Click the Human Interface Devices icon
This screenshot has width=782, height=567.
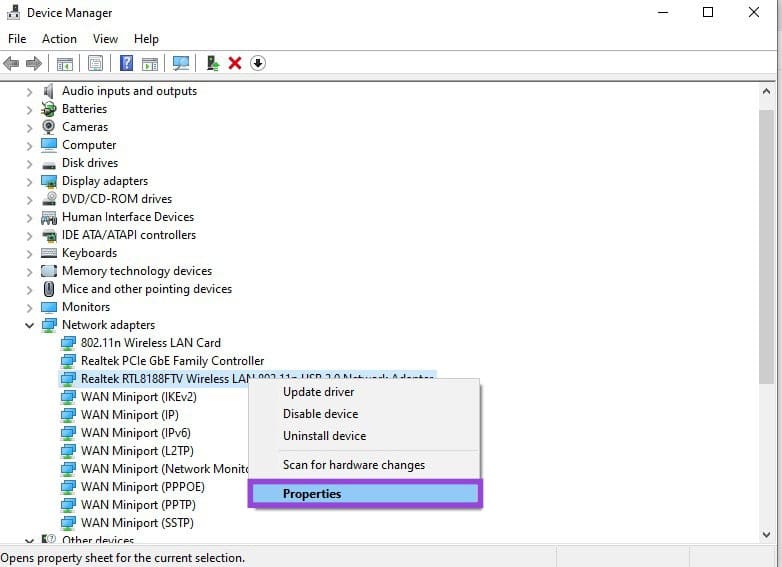(49, 217)
